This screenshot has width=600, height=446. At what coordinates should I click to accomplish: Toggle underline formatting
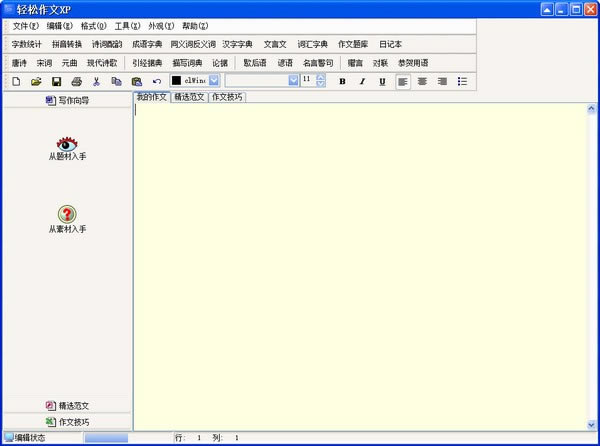coord(382,81)
